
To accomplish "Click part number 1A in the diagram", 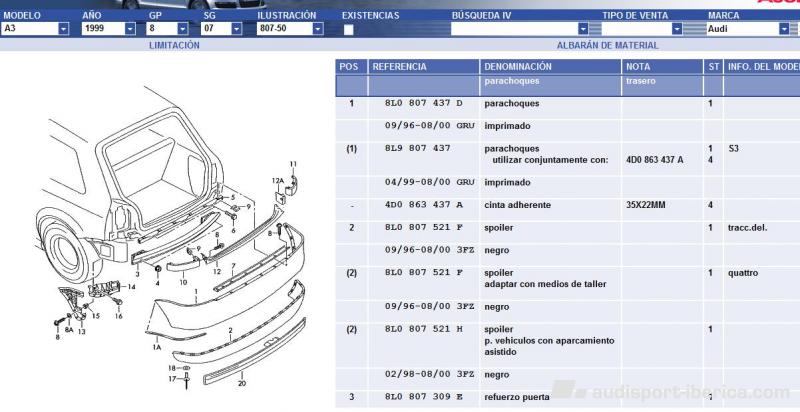I will 156,347.
